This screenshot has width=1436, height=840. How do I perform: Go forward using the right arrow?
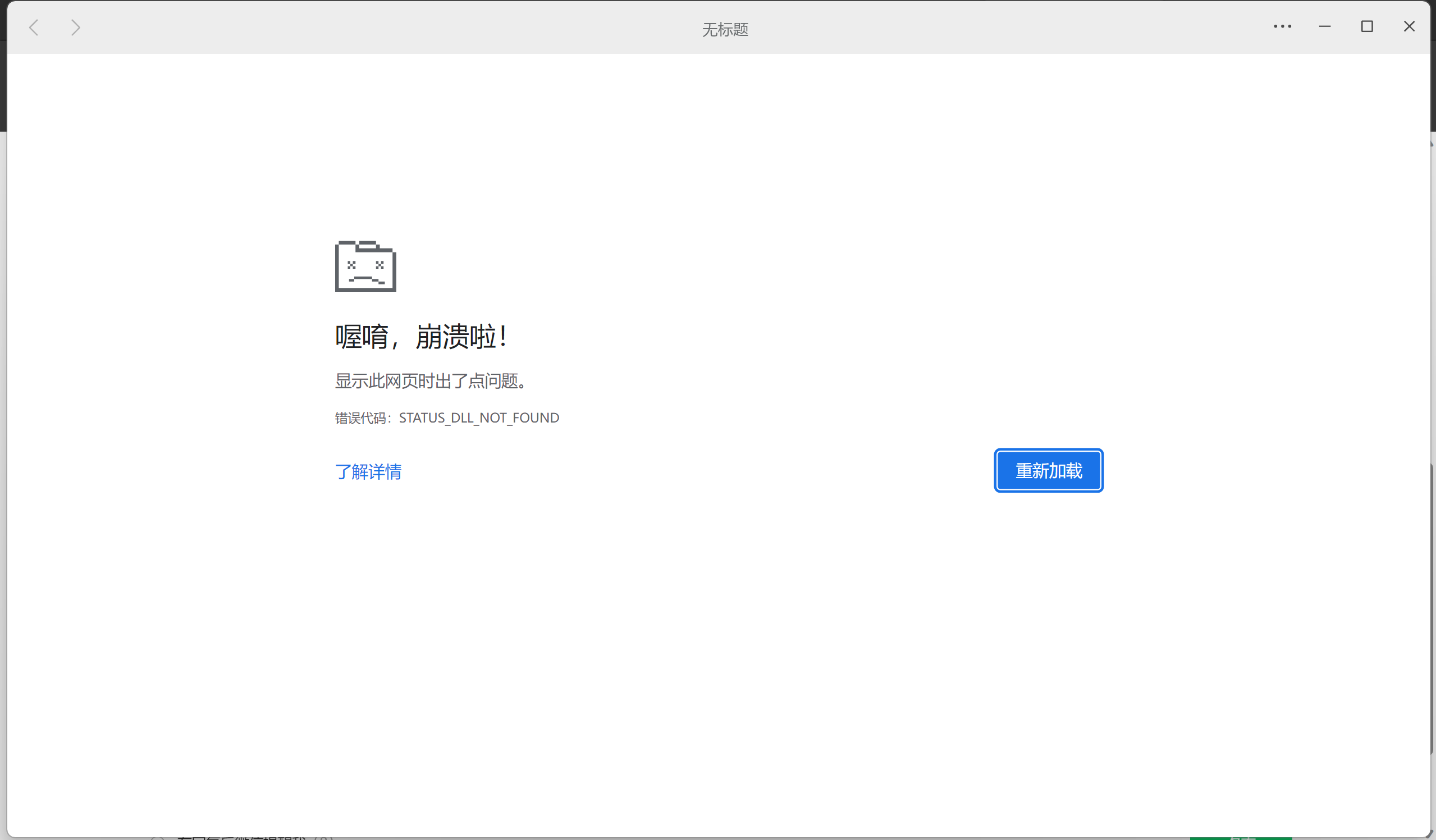[75, 27]
